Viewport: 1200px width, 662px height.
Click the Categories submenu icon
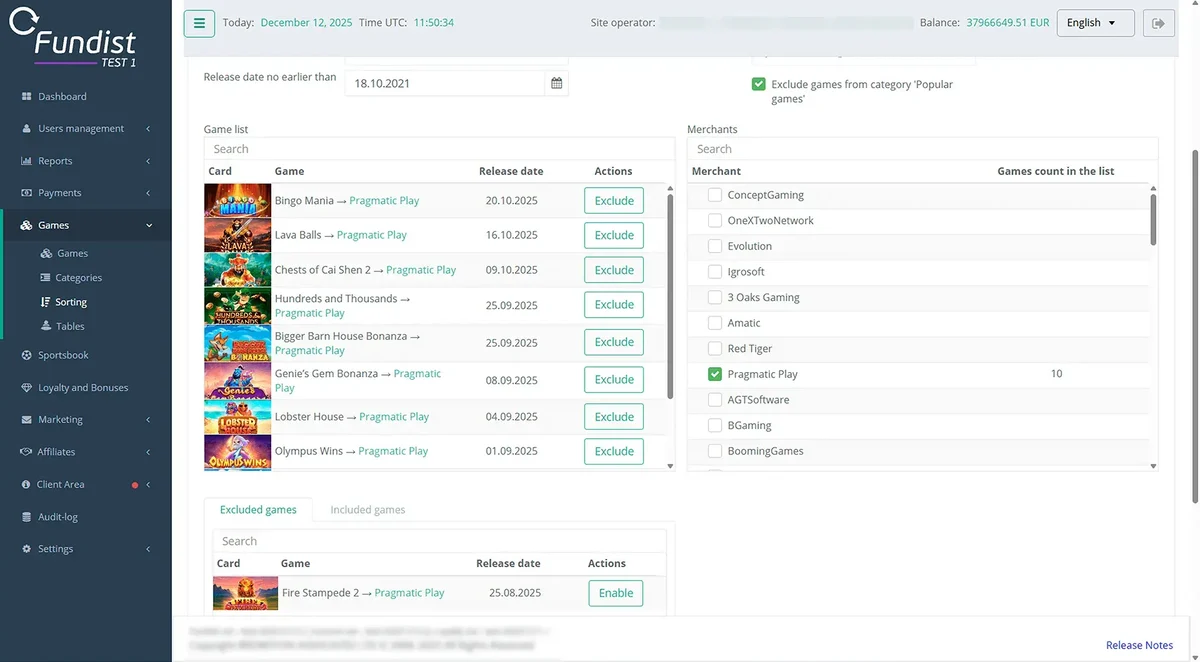click(x=46, y=278)
